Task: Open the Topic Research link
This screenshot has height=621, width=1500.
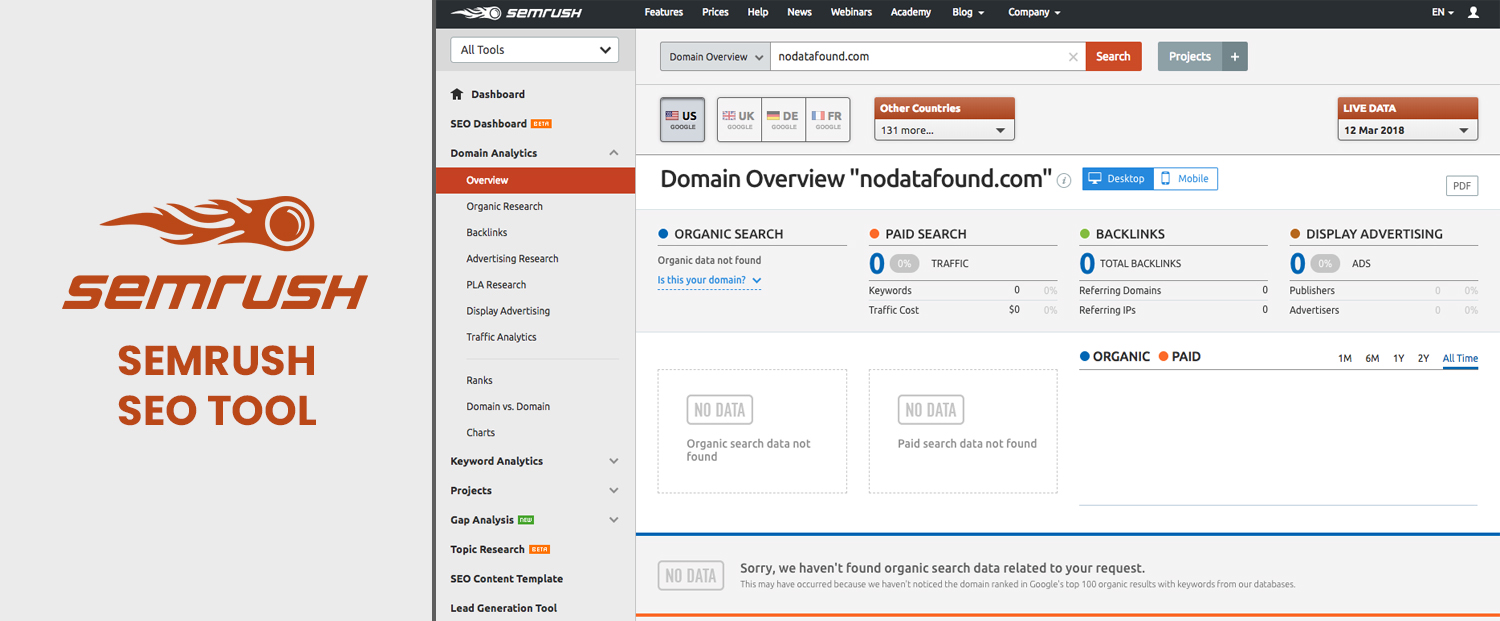Action: [x=500, y=549]
